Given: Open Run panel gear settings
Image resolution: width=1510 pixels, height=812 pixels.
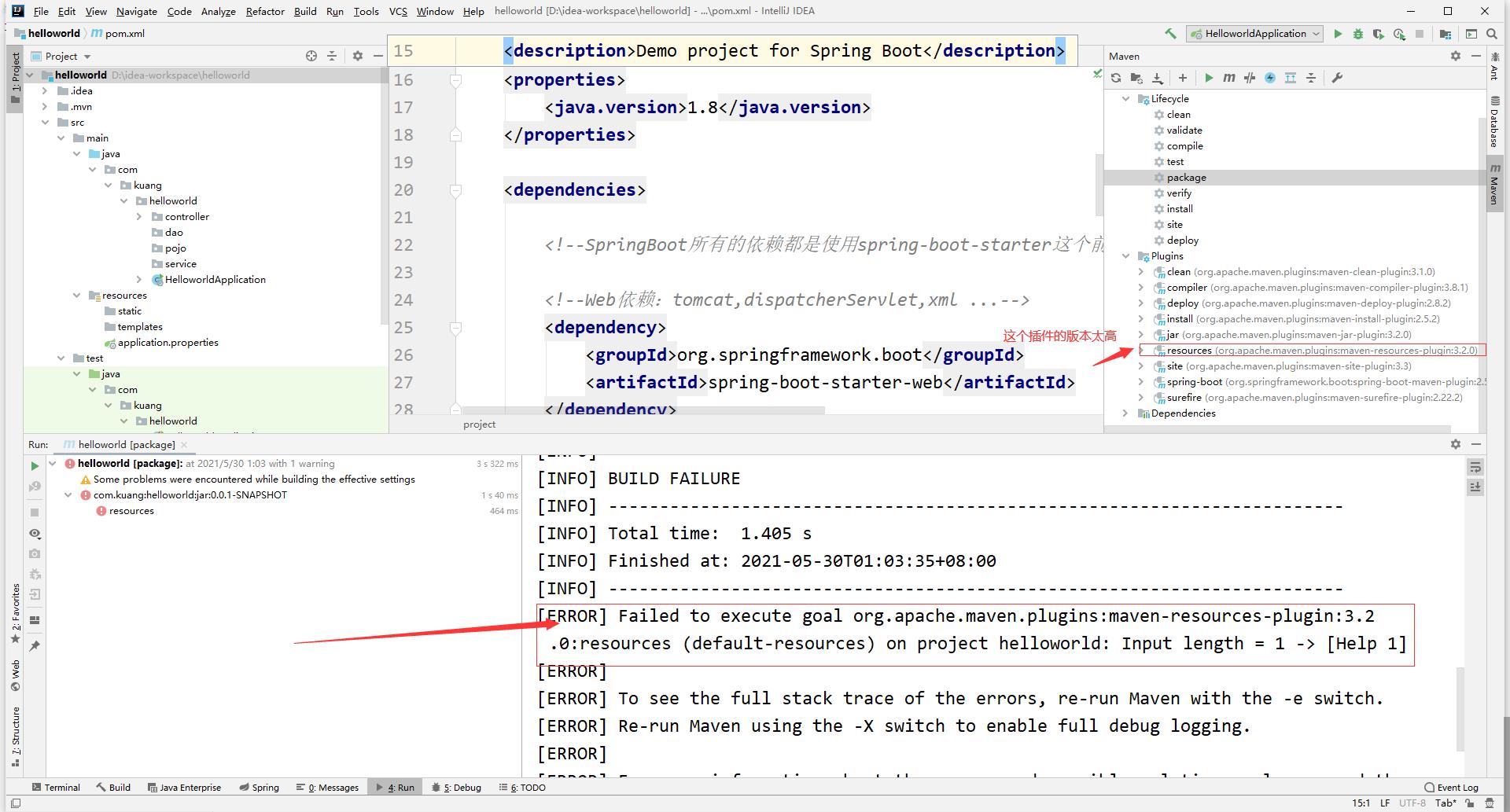Looking at the screenshot, I should point(1456,444).
